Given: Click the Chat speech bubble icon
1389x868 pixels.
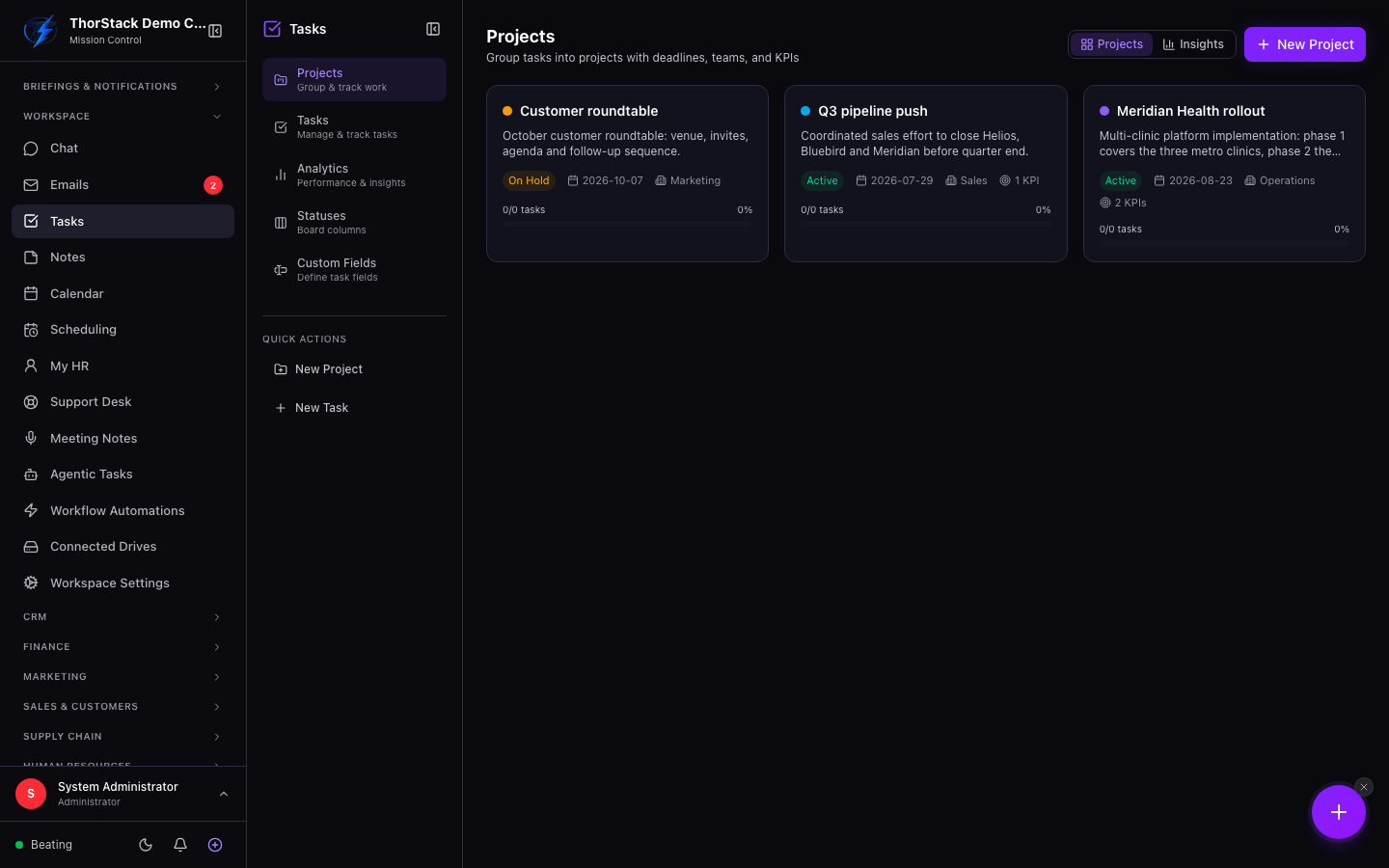Looking at the screenshot, I should (x=31, y=149).
